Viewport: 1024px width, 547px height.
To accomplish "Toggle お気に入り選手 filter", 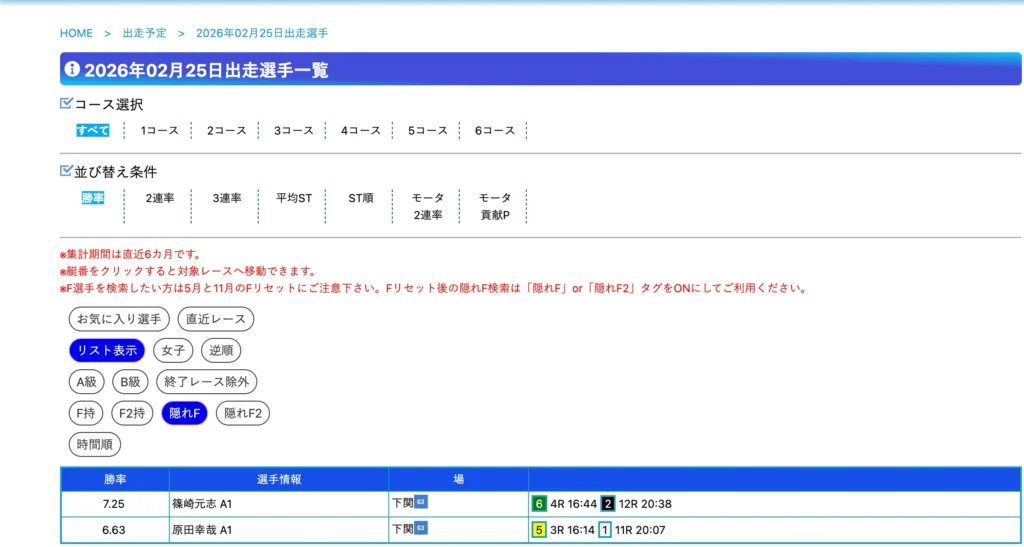I will (x=119, y=319).
